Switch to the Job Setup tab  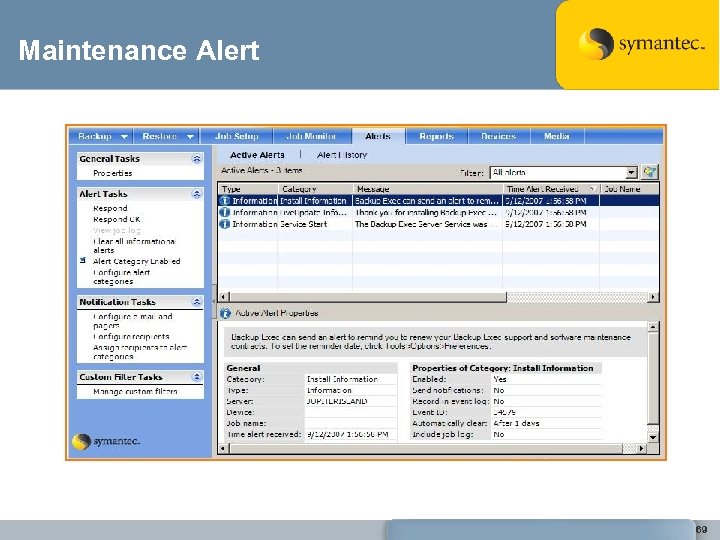236,136
